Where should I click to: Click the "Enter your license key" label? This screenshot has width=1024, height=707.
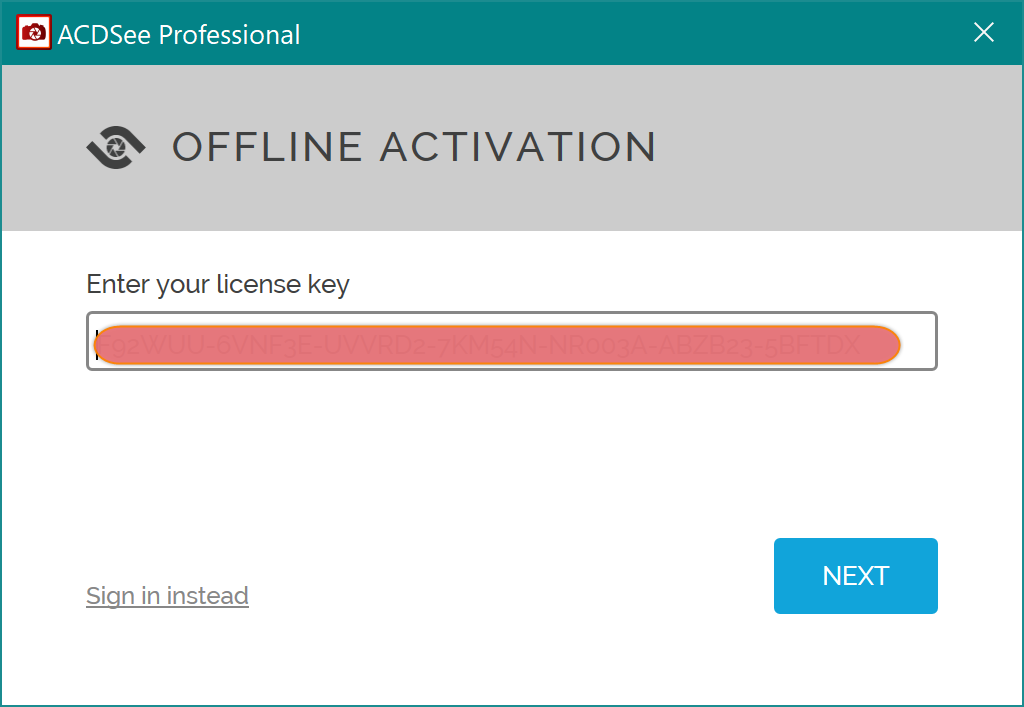tap(218, 284)
